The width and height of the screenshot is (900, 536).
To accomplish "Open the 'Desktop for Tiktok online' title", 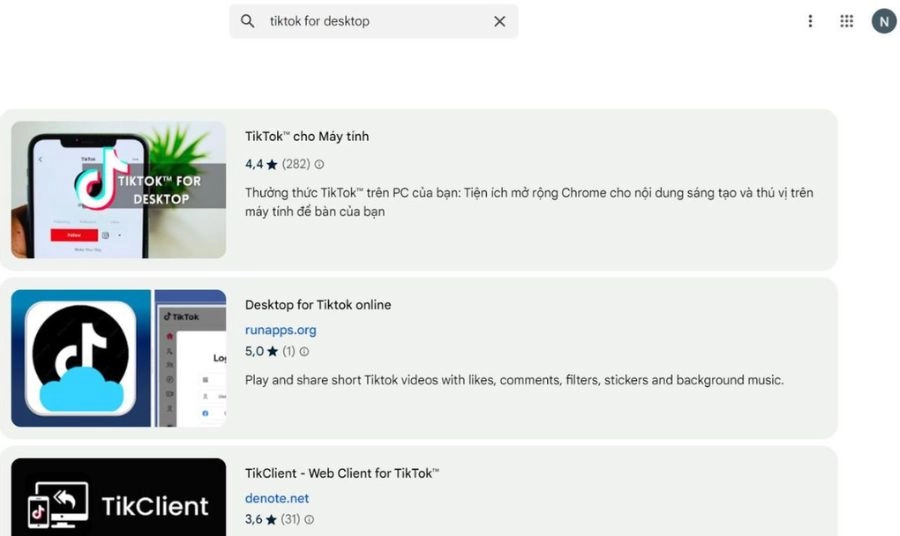I will tap(318, 305).
